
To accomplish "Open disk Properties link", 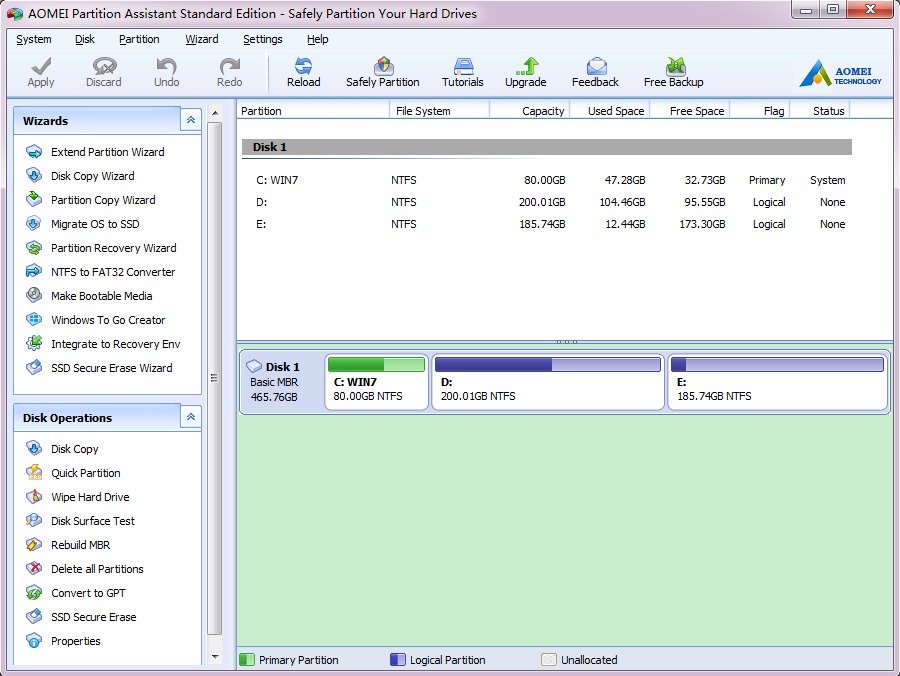I will pos(76,641).
